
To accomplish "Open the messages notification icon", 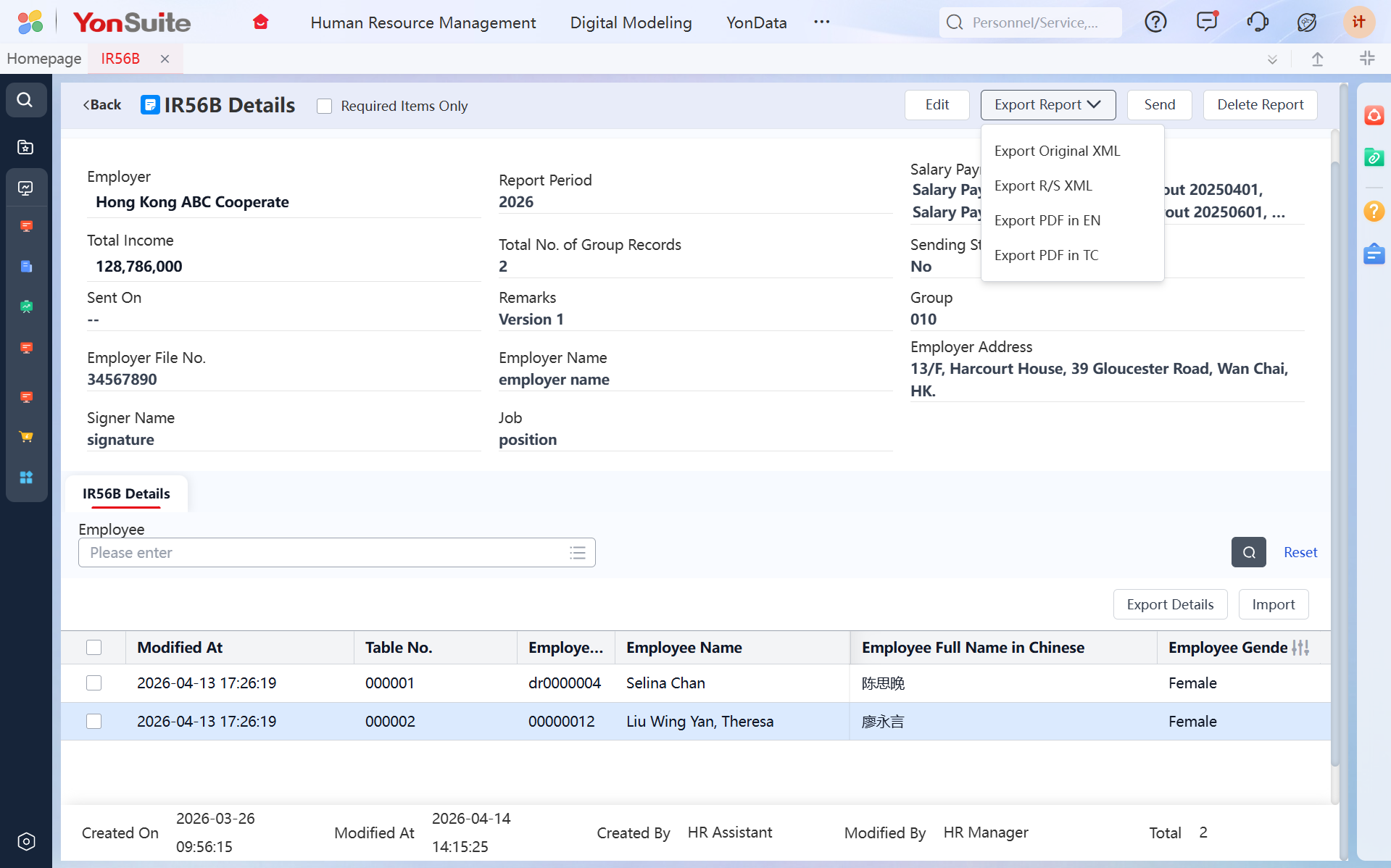I will tap(1207, 22).
